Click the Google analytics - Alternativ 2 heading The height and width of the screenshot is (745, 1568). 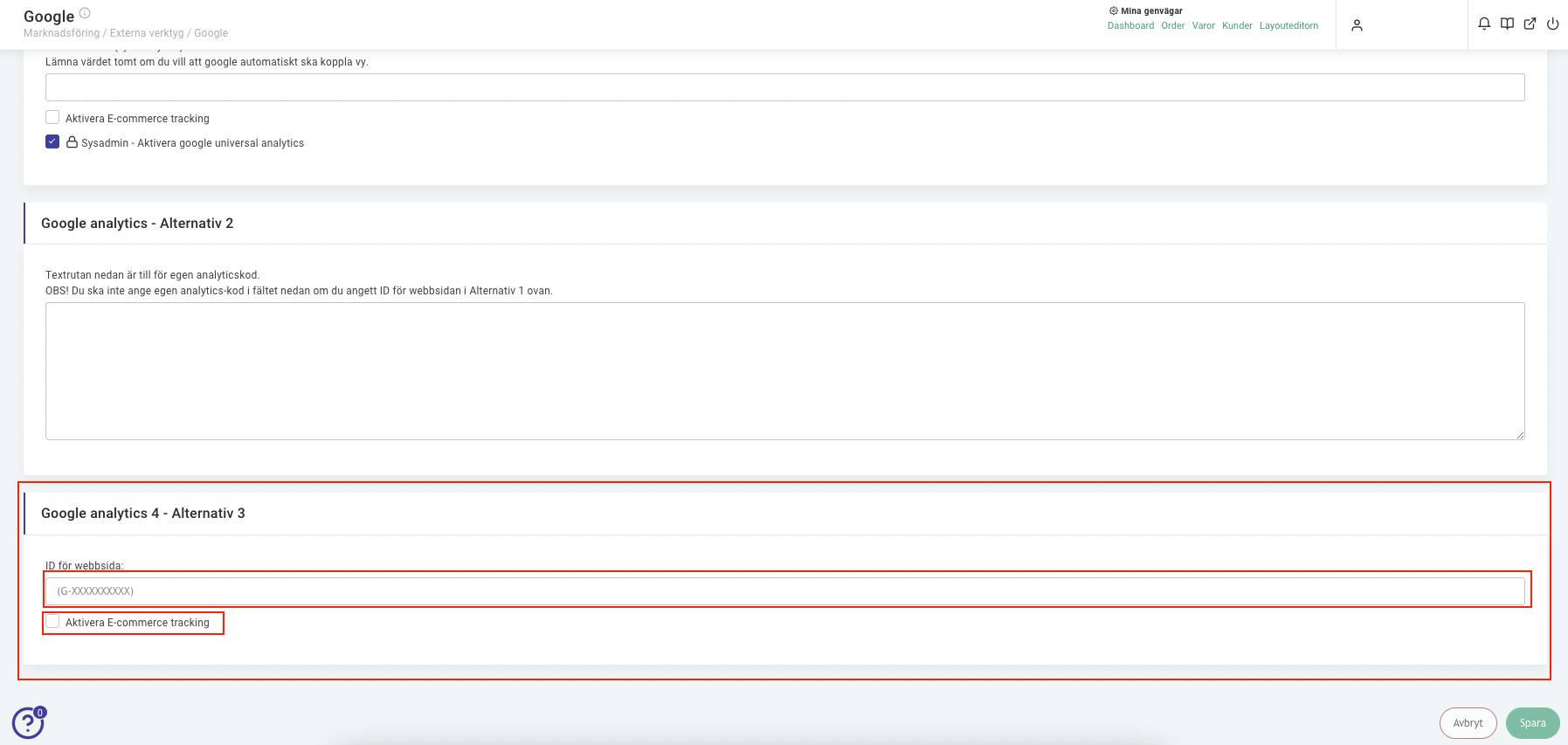coord(137,224)
